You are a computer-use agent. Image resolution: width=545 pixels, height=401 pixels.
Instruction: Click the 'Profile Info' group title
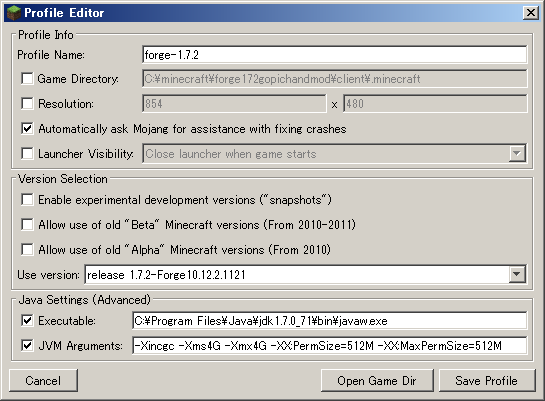coord(46,35)
